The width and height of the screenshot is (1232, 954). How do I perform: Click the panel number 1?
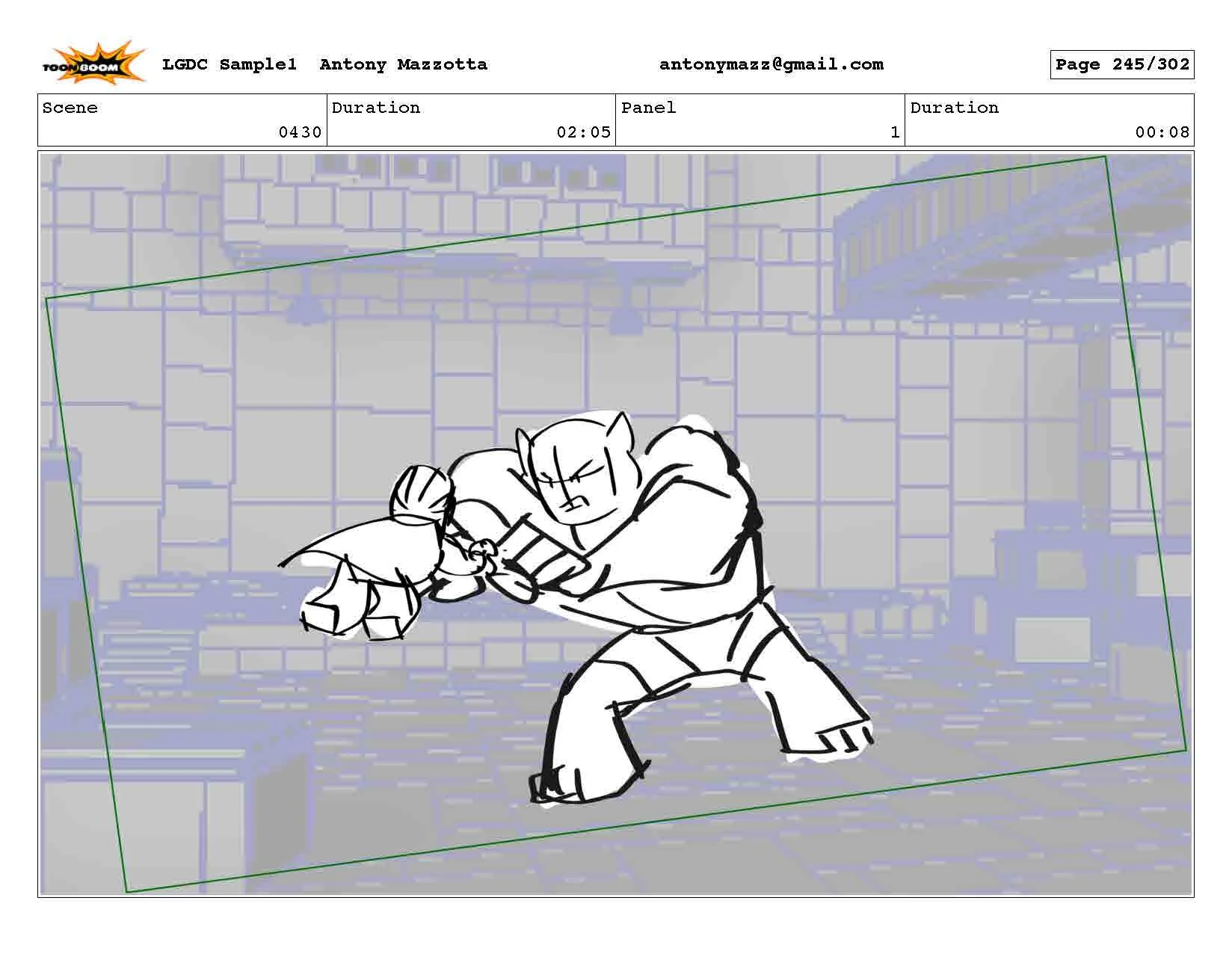[x=895, y=133]
